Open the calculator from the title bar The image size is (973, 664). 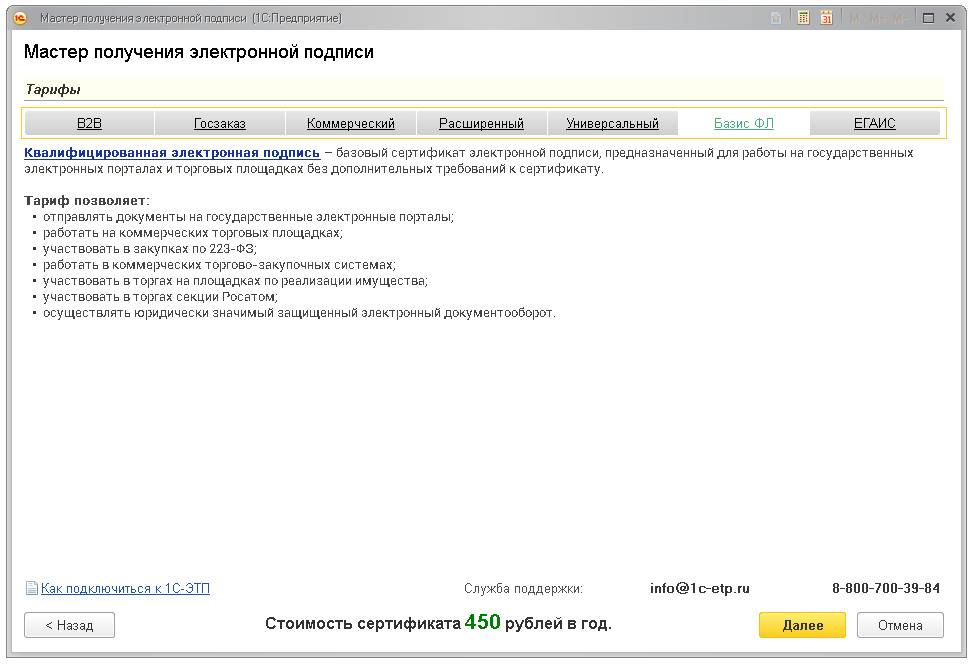coord(803,18)
